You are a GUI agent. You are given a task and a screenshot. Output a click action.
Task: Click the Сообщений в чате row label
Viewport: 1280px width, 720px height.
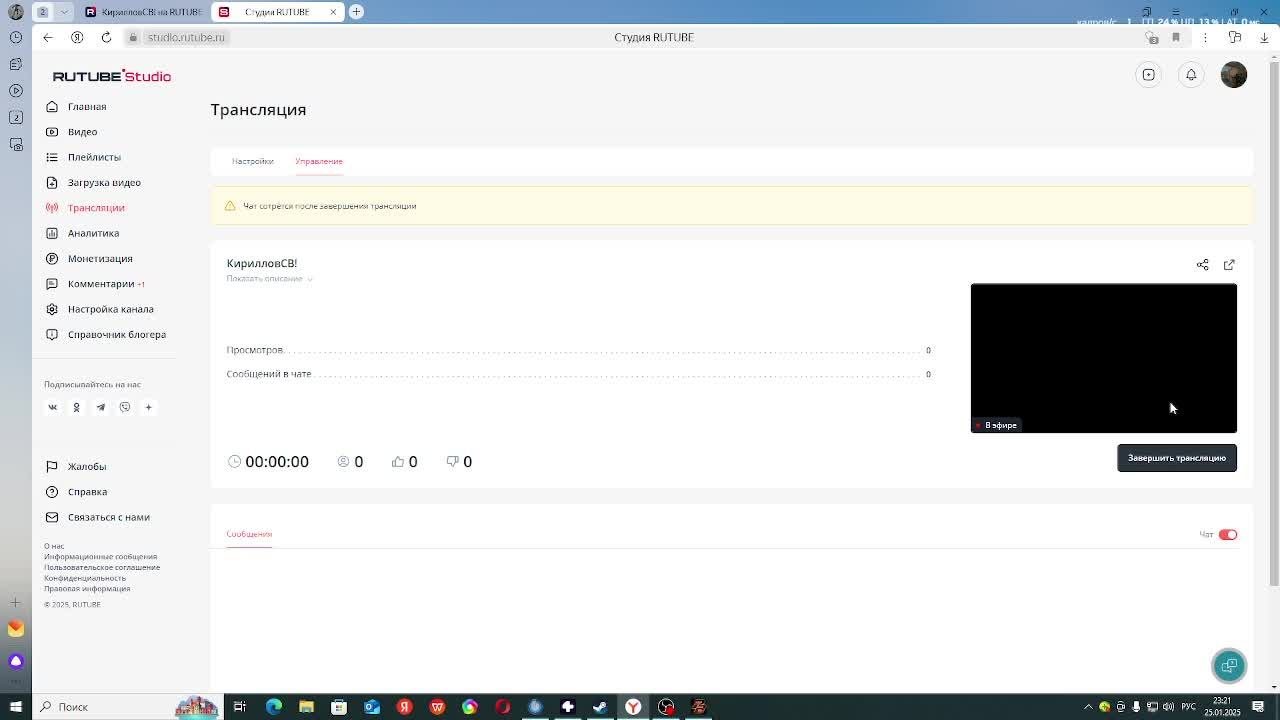coord(269,374)
